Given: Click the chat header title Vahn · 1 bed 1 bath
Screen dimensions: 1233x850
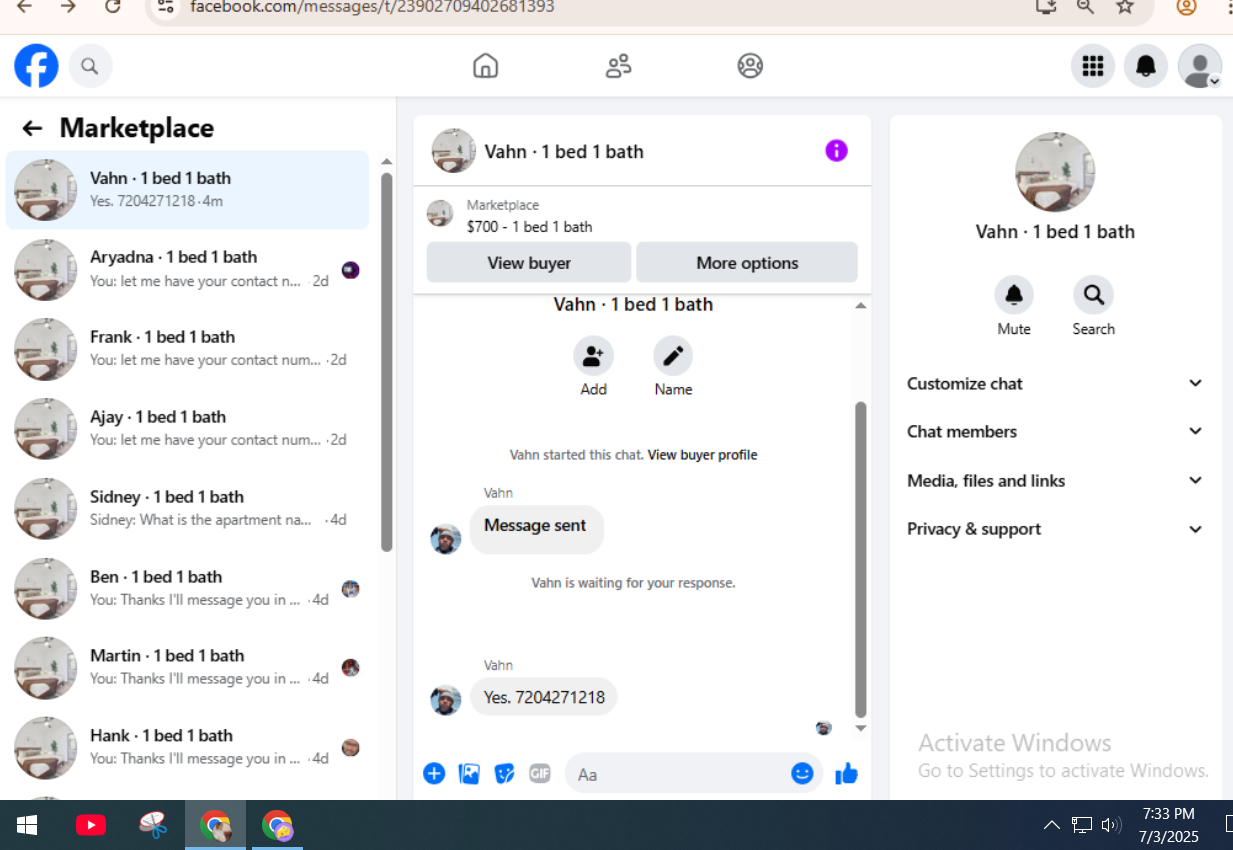Looking at the screenshot, I should (564, 152).
